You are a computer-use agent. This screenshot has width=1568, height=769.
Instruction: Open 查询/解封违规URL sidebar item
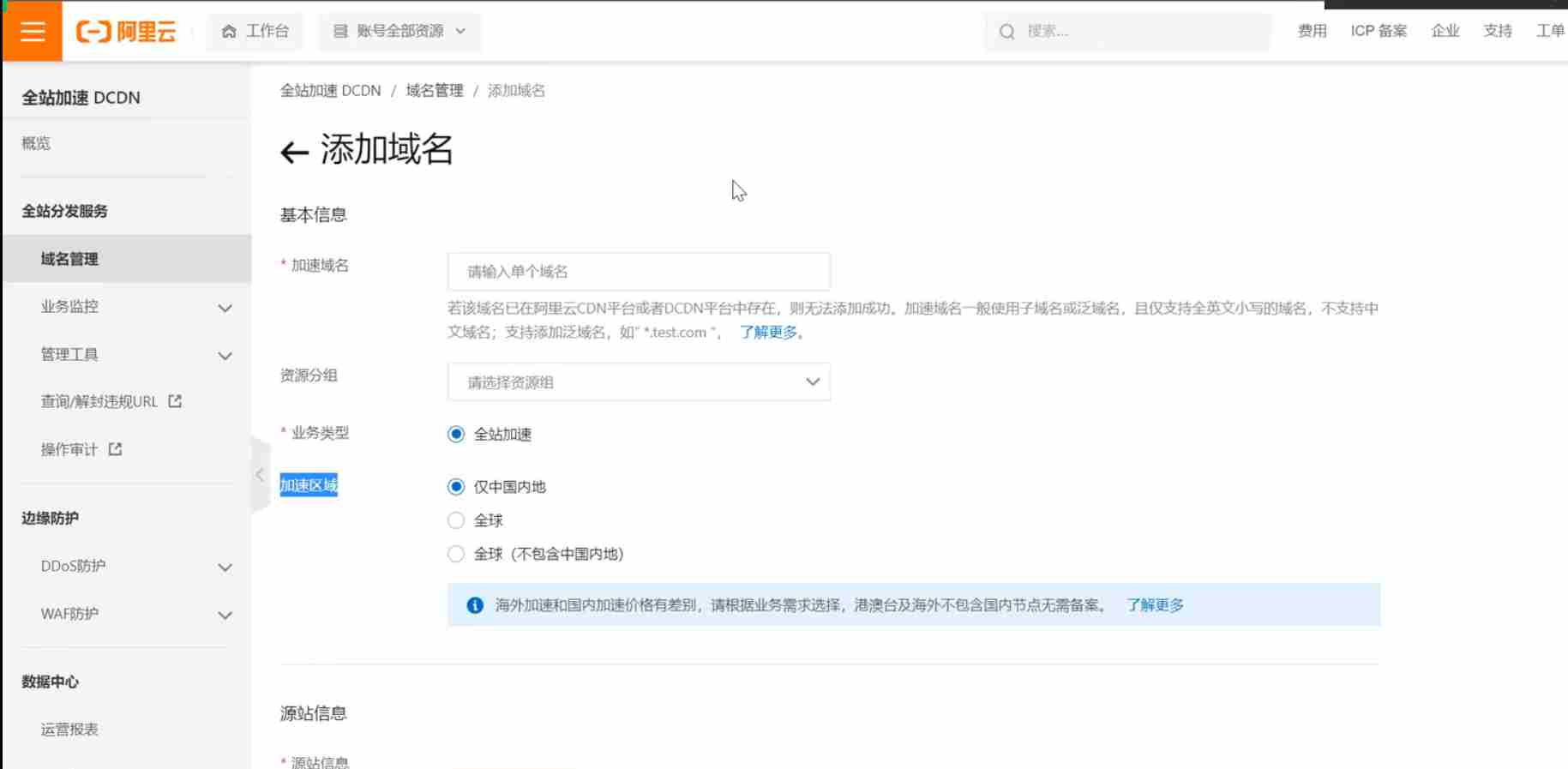(99, 401)
